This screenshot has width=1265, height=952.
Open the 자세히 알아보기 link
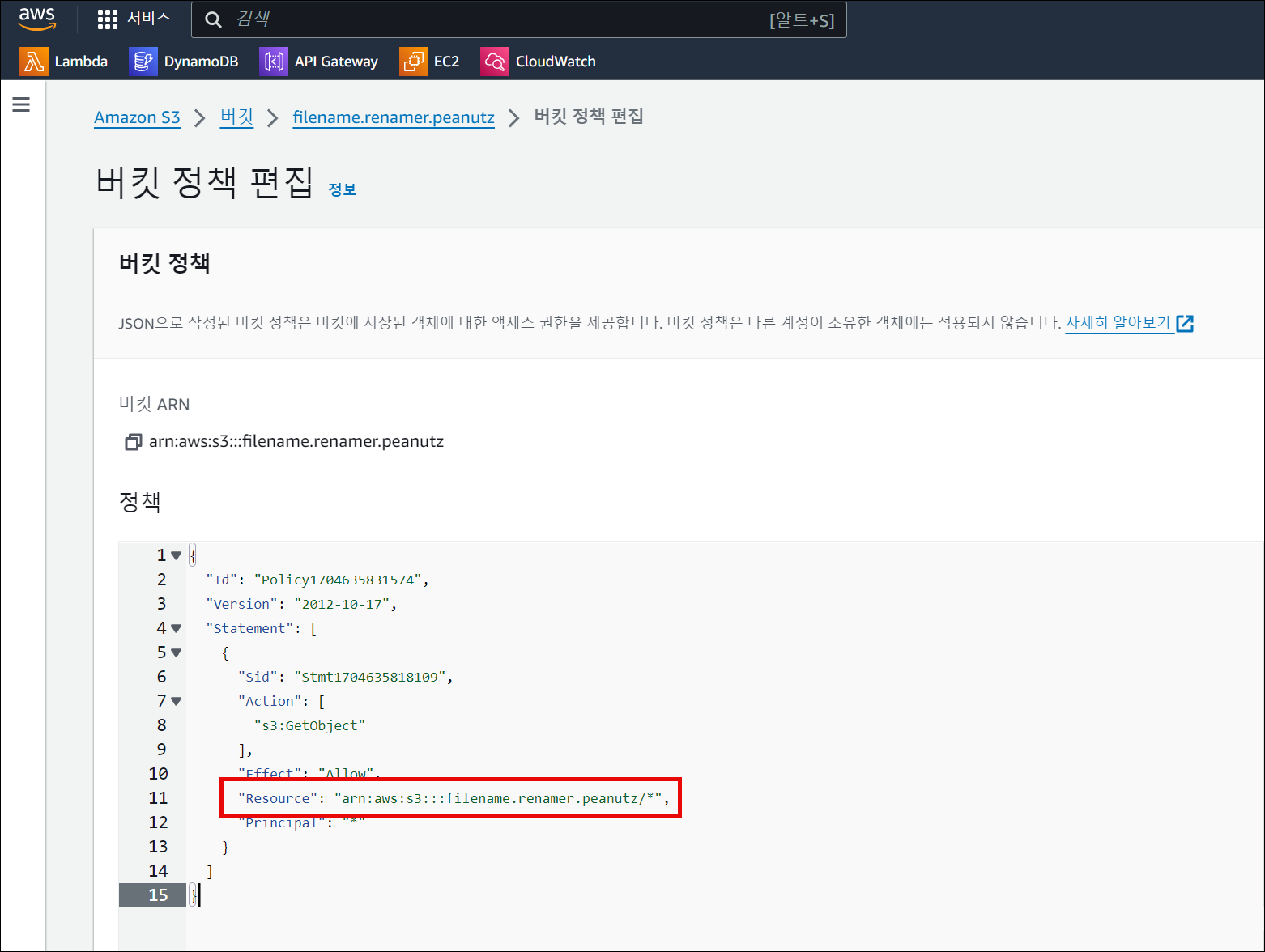coord(1118,322)
